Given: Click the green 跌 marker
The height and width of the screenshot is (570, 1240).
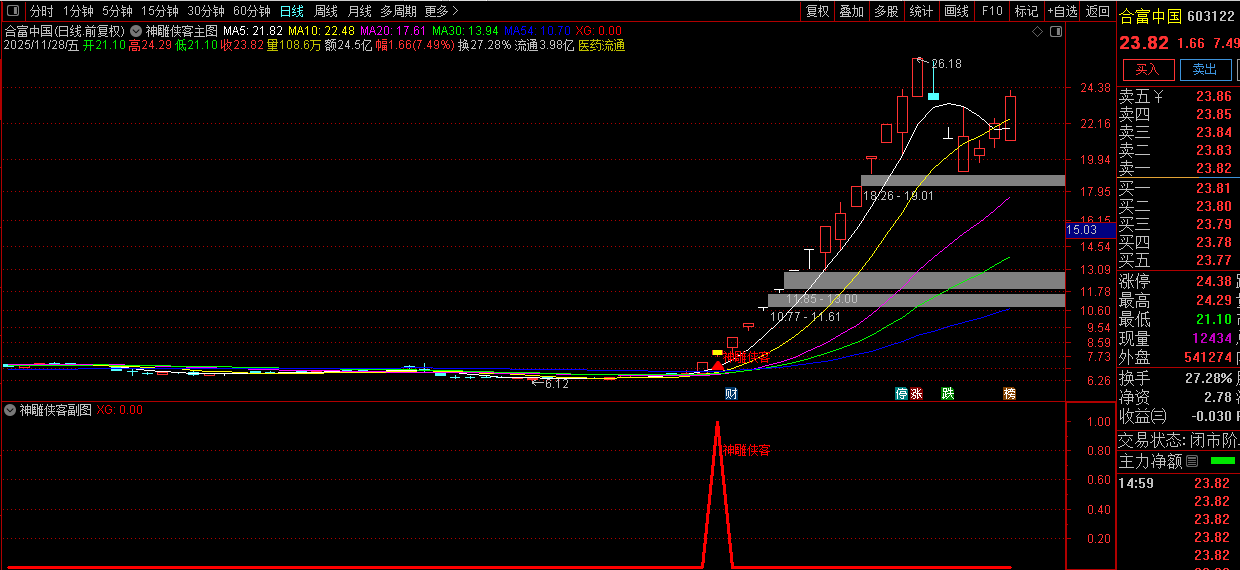Looking at the screenshot, I should tap(948, 394).
